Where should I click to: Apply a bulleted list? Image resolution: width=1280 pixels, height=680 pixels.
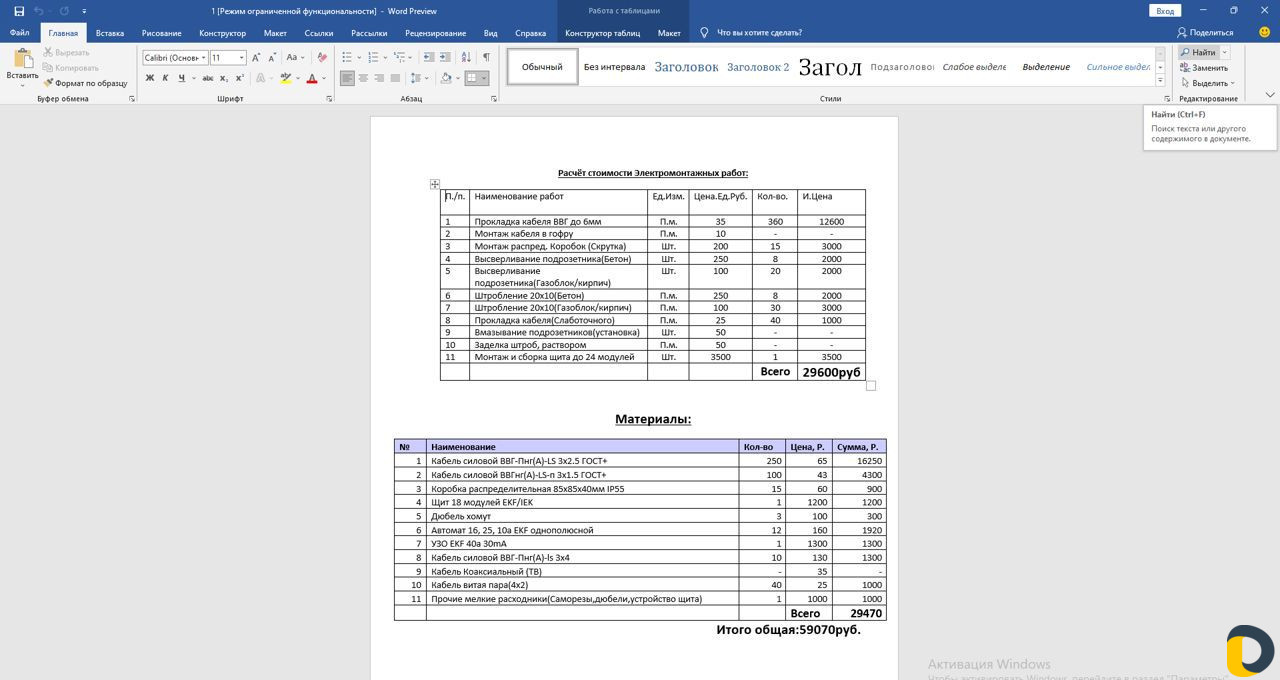(x=348, y=57)
